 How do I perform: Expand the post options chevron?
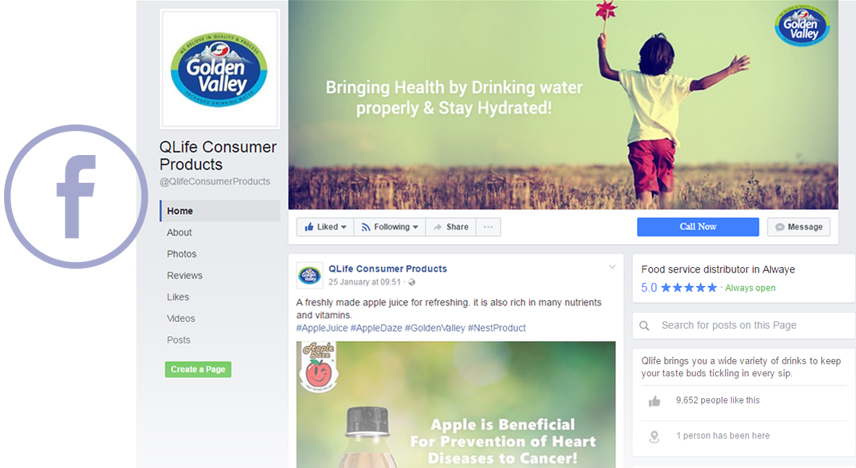pyautogui.click(x=612, y=267)
